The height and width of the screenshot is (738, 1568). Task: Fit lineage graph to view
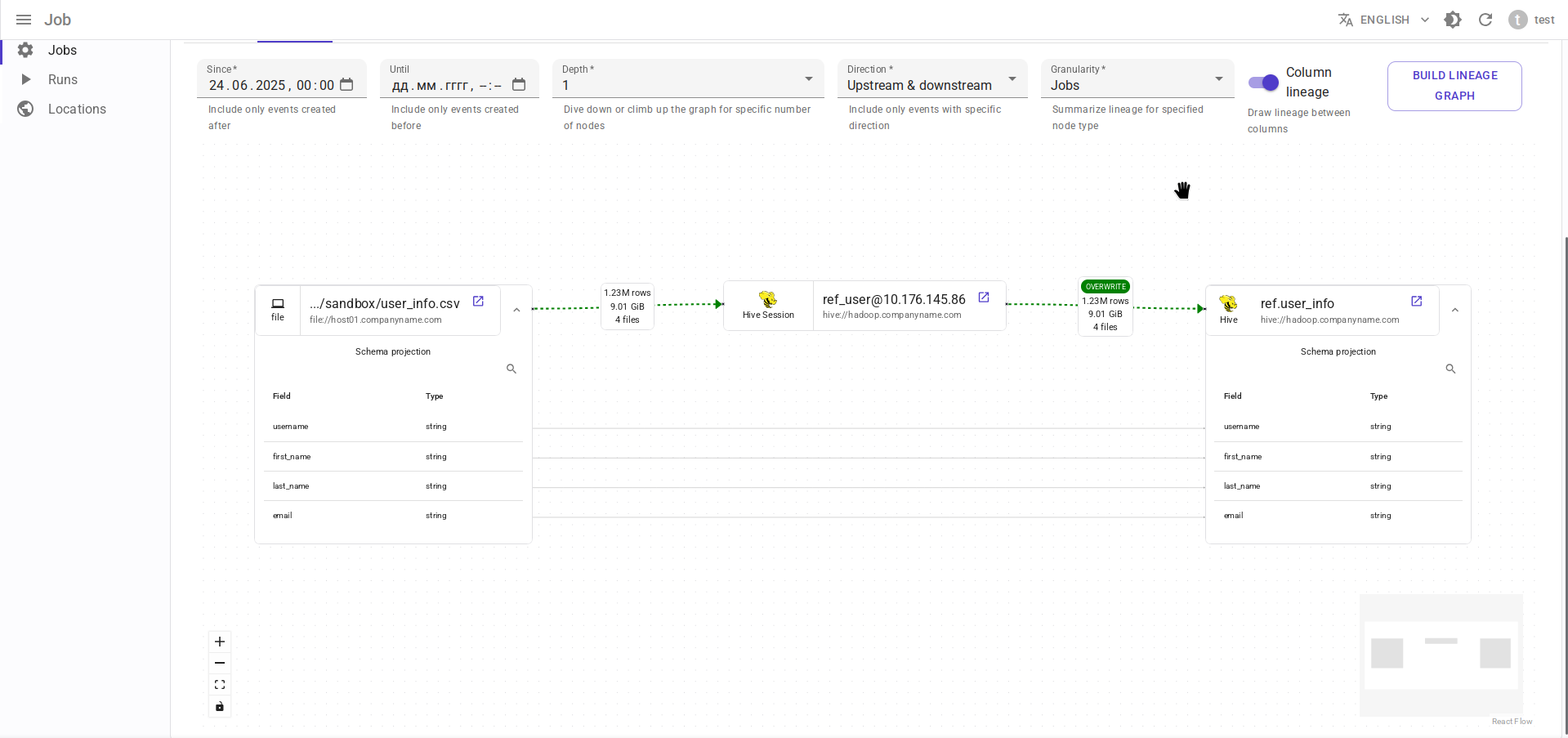[220, 685]
